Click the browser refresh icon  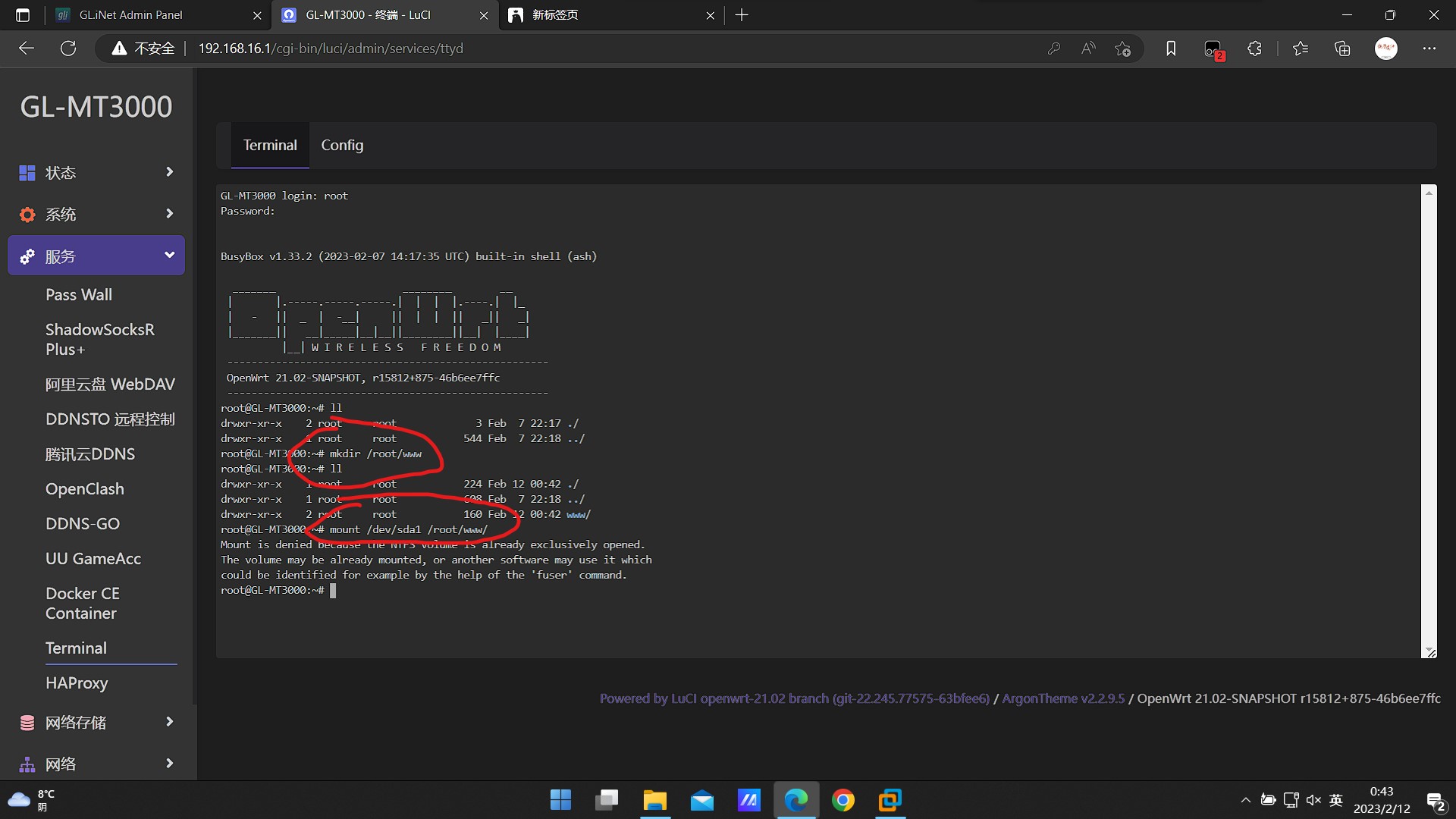(x=68, y=49)
